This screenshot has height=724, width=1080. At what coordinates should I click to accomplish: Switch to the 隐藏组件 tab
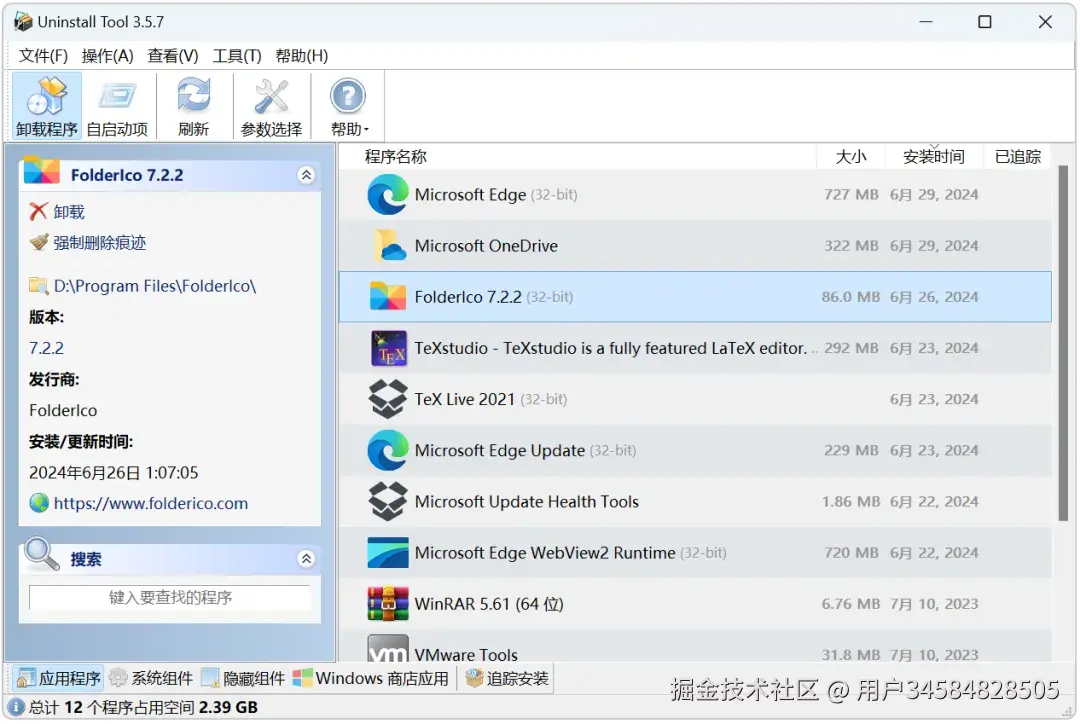pyautogui.click(x=243, y=679)
